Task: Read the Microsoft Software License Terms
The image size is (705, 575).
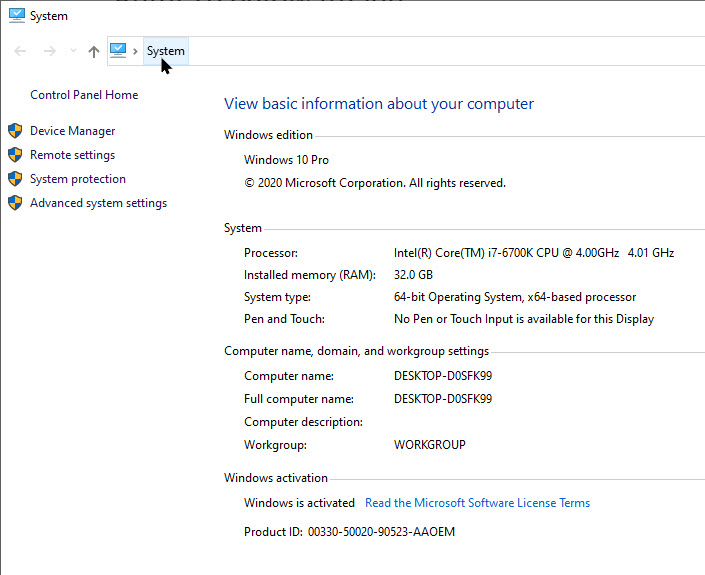Action: (x=477, y=503)
